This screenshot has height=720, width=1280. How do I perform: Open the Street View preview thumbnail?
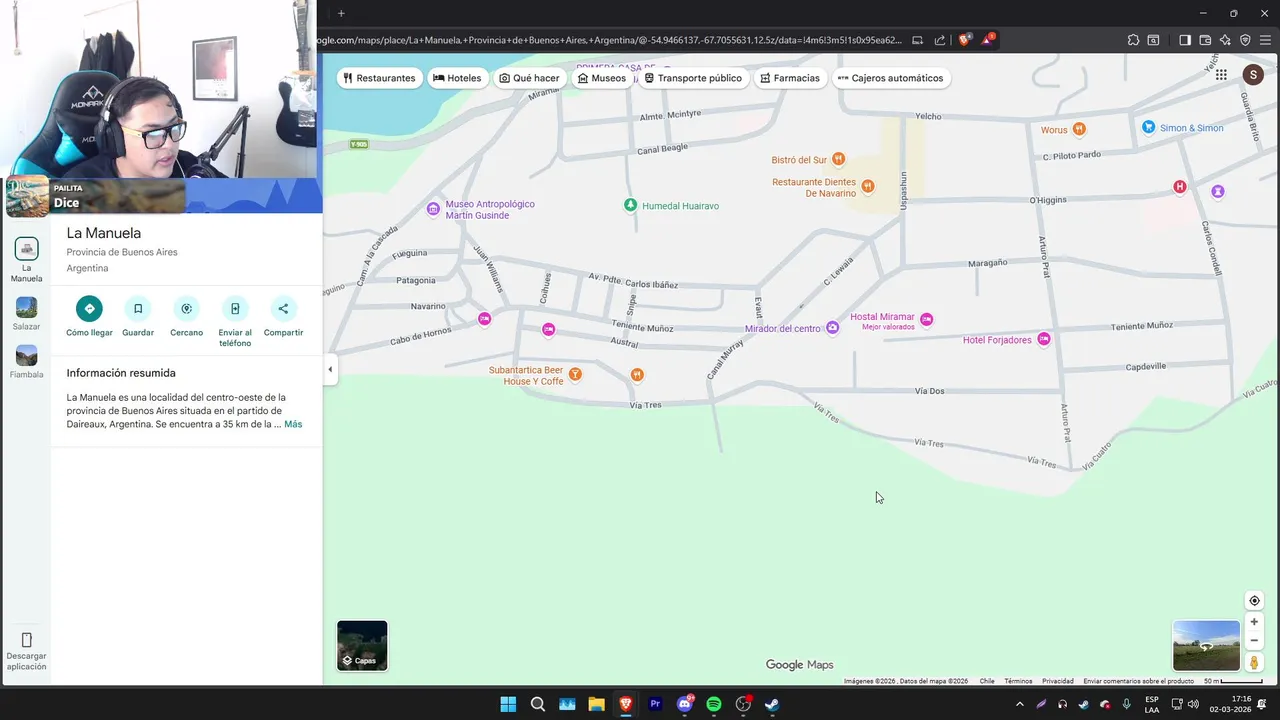pos(1206,645)
